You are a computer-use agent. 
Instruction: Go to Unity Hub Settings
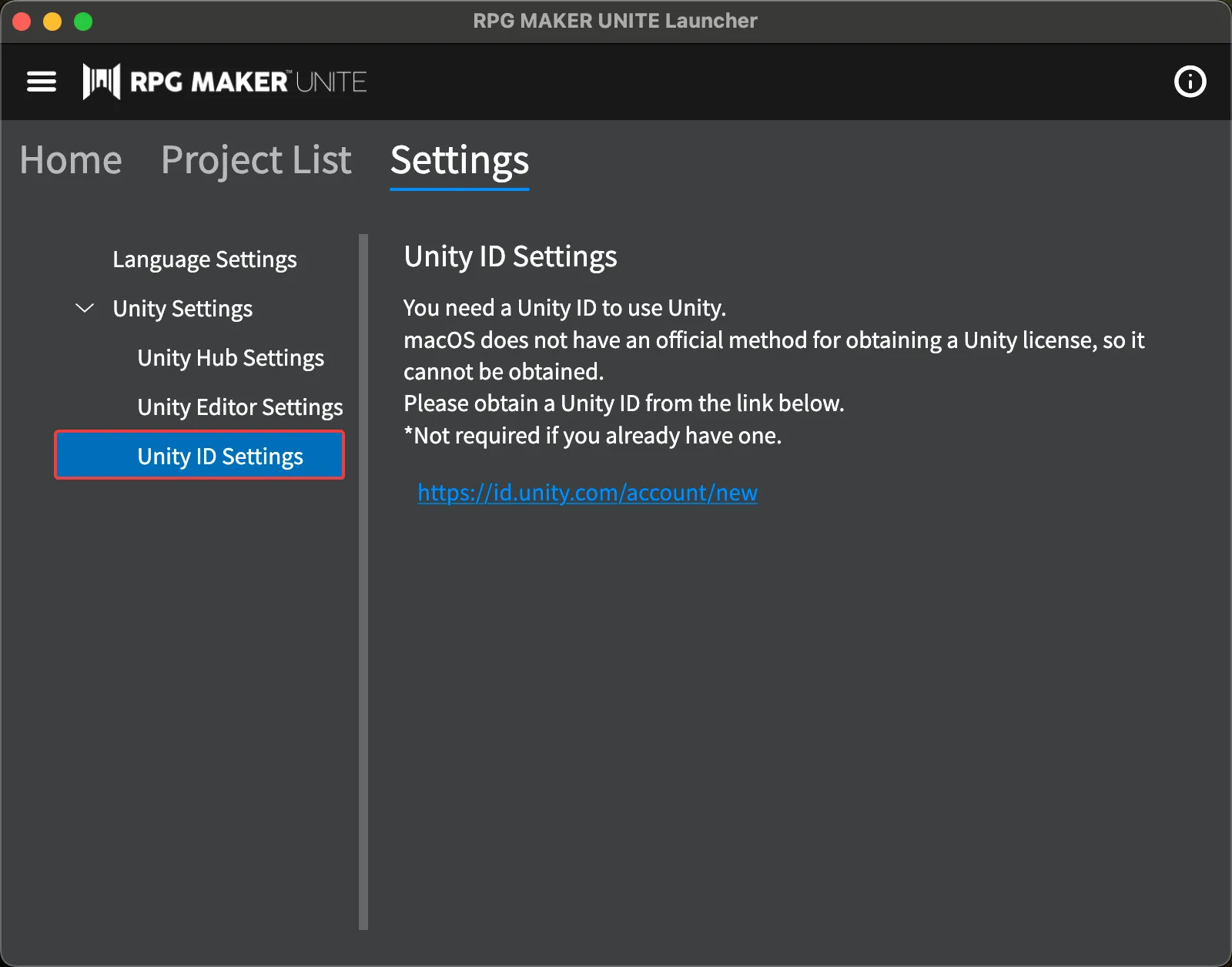(230, 358)
